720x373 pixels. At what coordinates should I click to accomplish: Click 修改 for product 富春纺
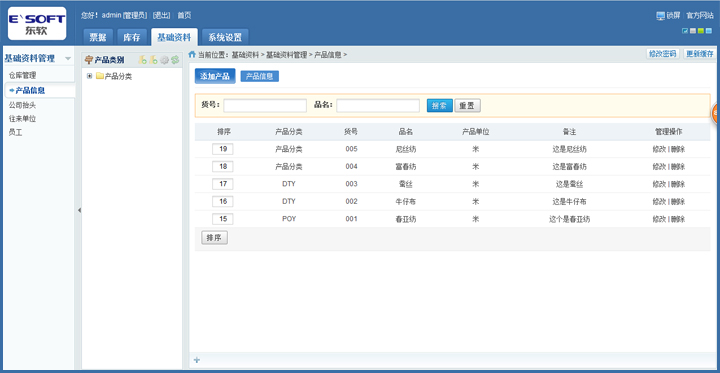click(x=659, y=167)
